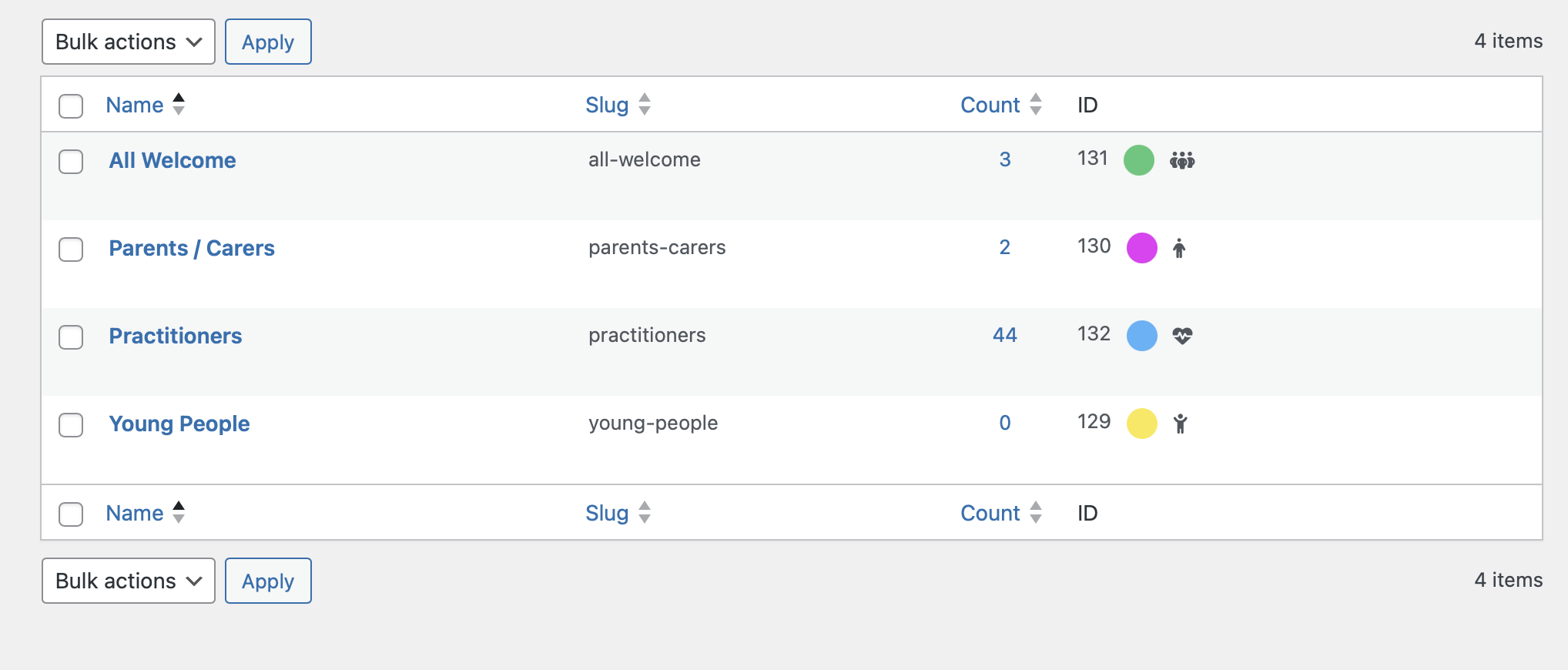Click the group icon for All Welcome
Screen dimensions: 1568x670
pyautogui.click(x=1182, y=160)
